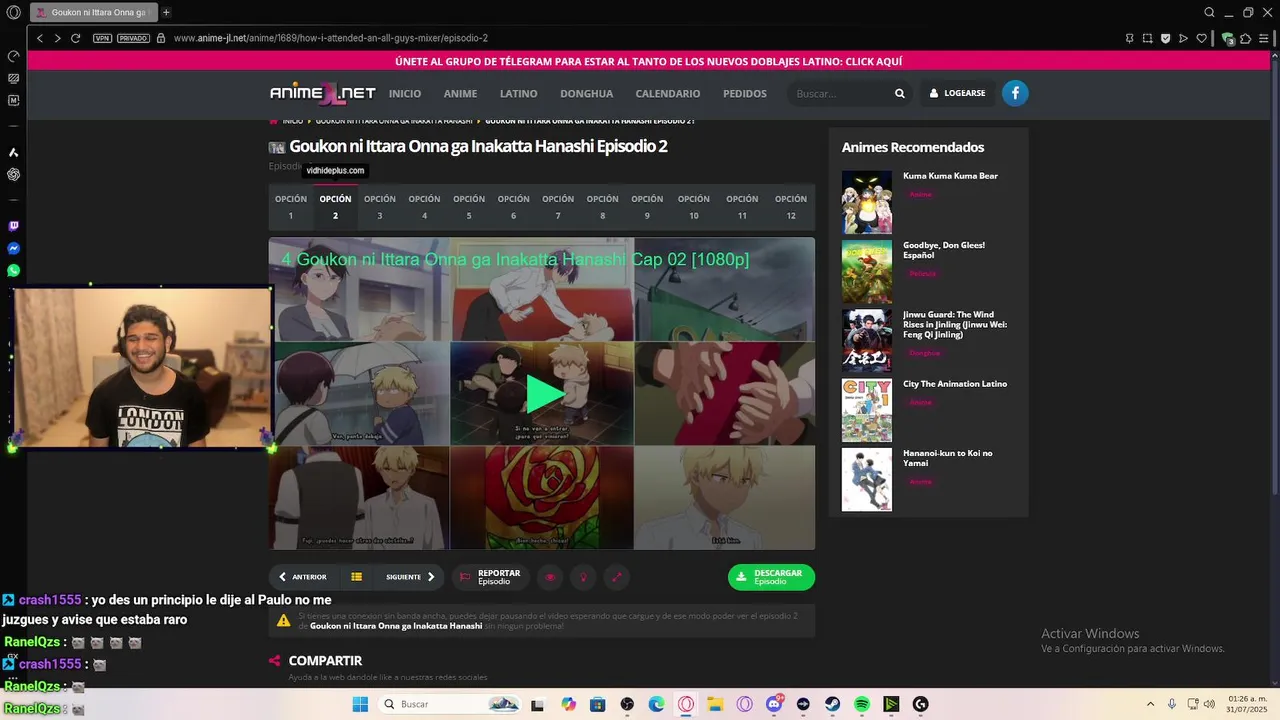Open the Easy Setup menu icon
The image size is (1280, 720).
(x=1263, y=38)
